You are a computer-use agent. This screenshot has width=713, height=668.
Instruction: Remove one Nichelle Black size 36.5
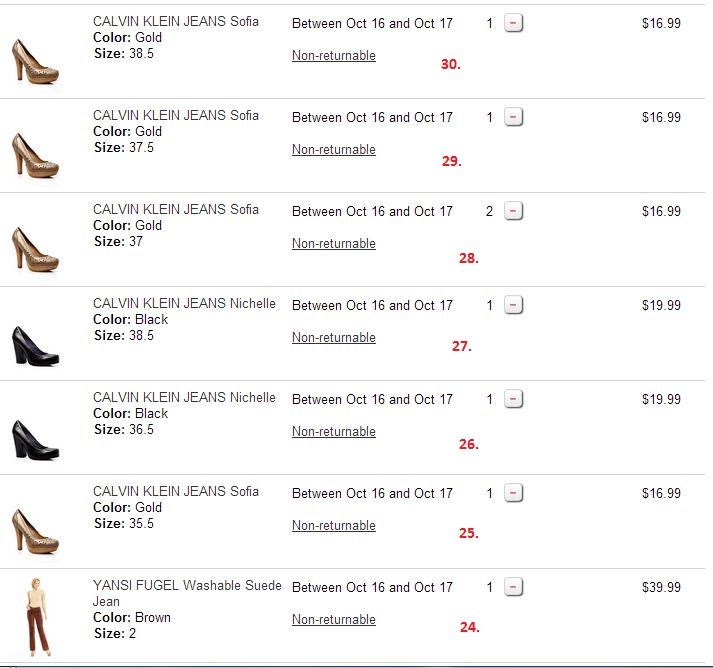point(513,399)
